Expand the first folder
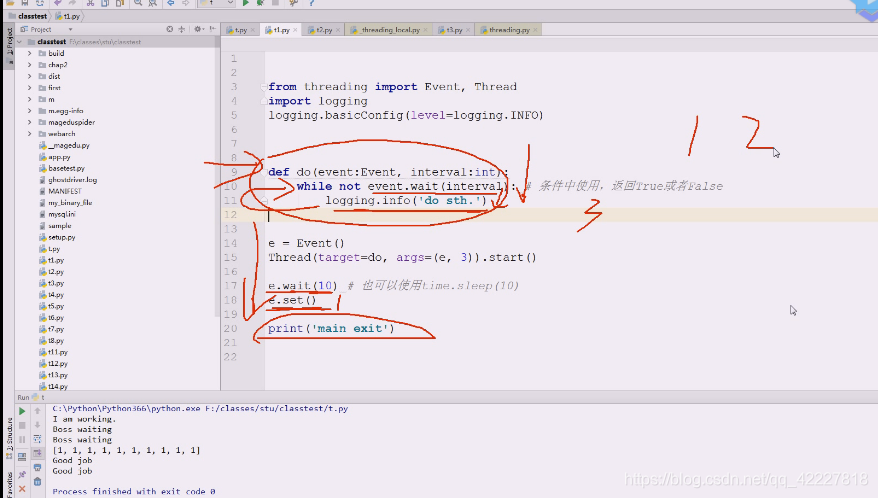This screenshot has height=498, width=878. click(30, 88)
